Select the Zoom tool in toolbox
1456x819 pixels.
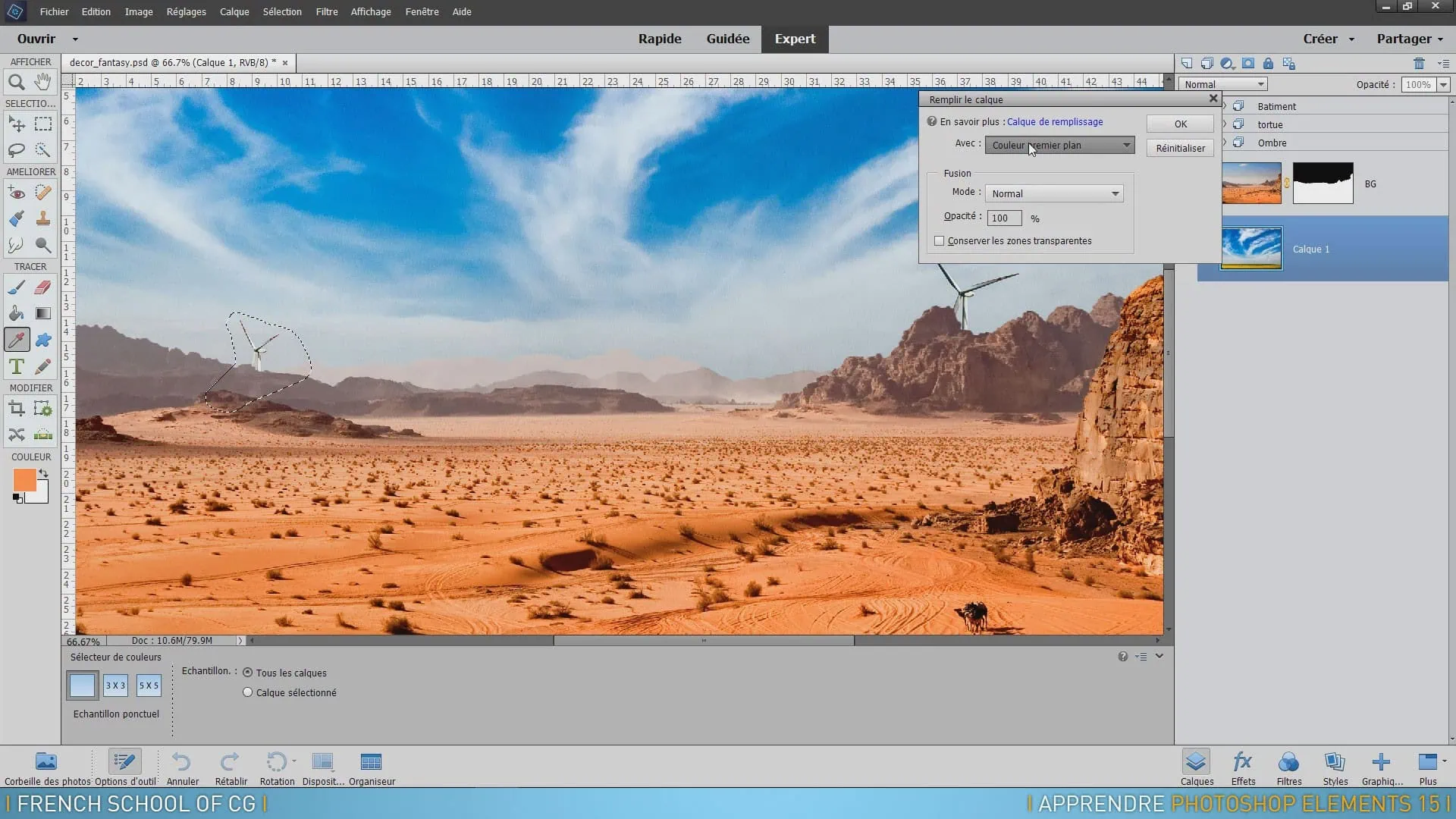pos(16,82)
